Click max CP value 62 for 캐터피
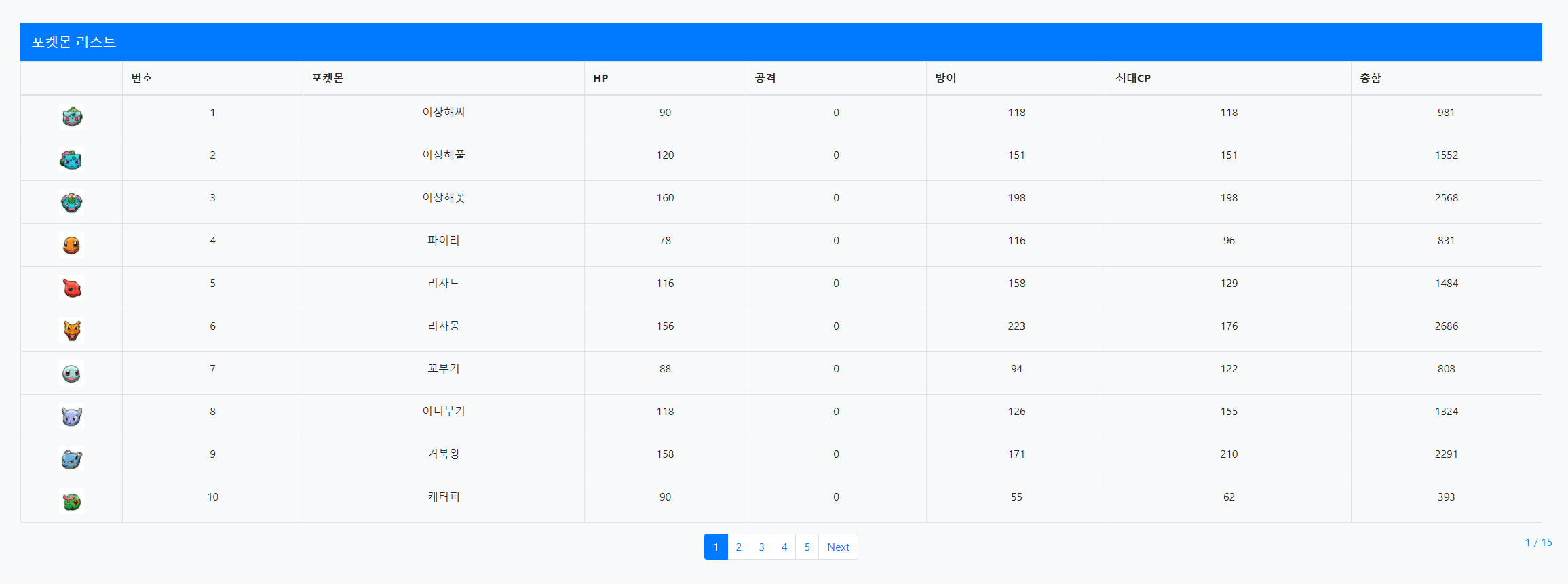The image size is (1568, 584). click(1229, 497)
